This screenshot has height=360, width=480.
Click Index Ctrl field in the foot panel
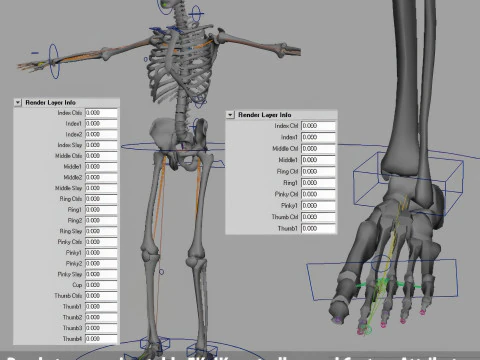pos(318,126)
